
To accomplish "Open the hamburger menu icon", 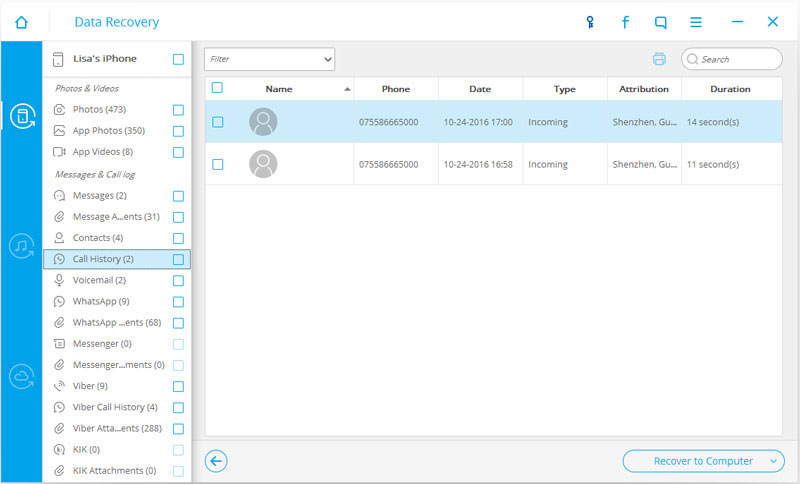I will tap(696, 22).
